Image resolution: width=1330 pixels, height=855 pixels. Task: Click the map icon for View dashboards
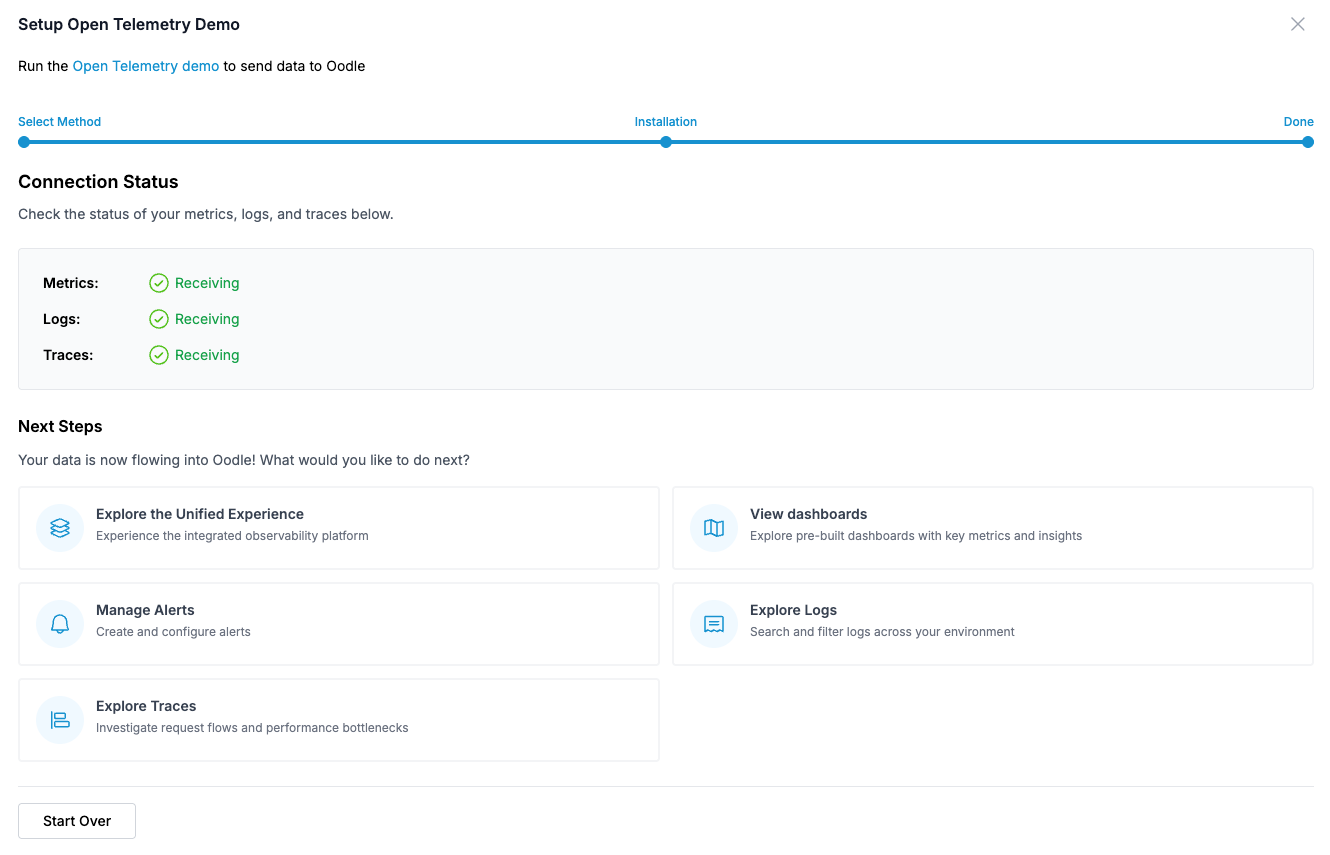(x=714, y=528)
